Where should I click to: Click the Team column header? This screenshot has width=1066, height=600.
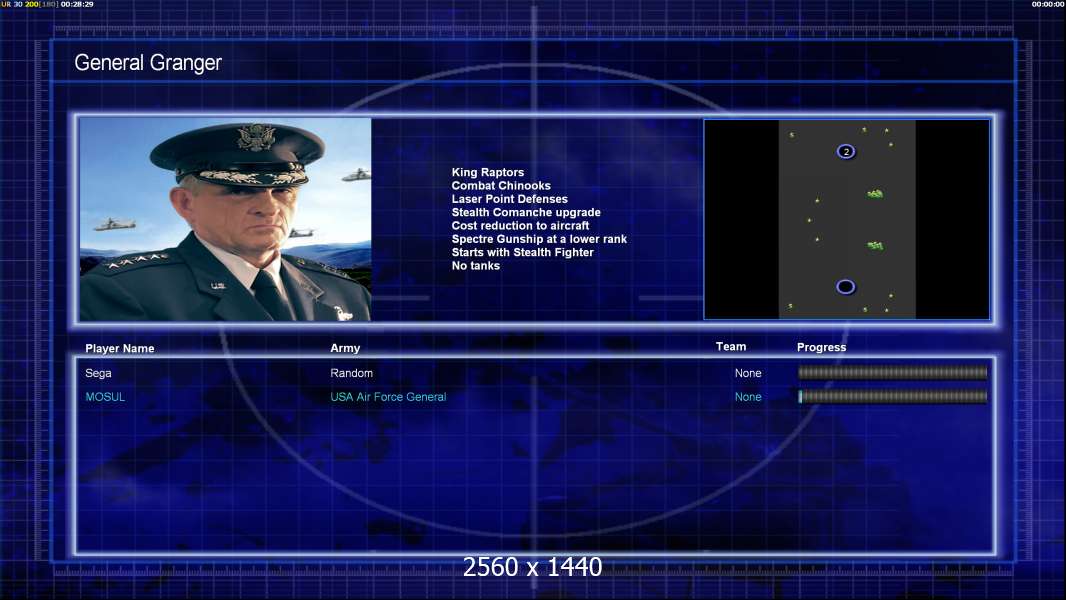731,347
